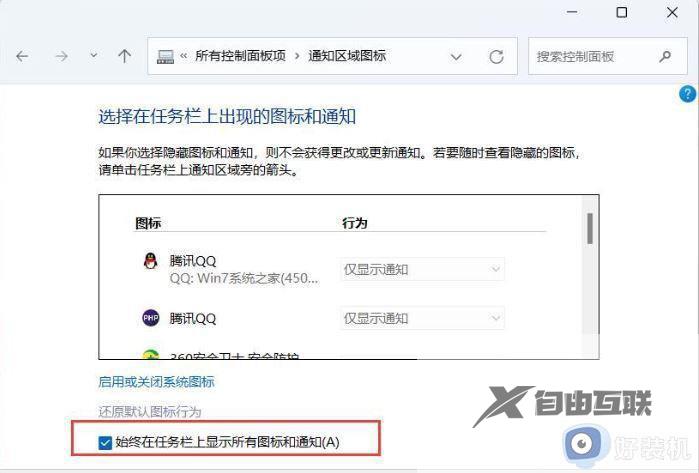Click the computer icon in the address bar
Viewport: 699px width, 473px height.
pyautogui.click(x=165, y=57)
